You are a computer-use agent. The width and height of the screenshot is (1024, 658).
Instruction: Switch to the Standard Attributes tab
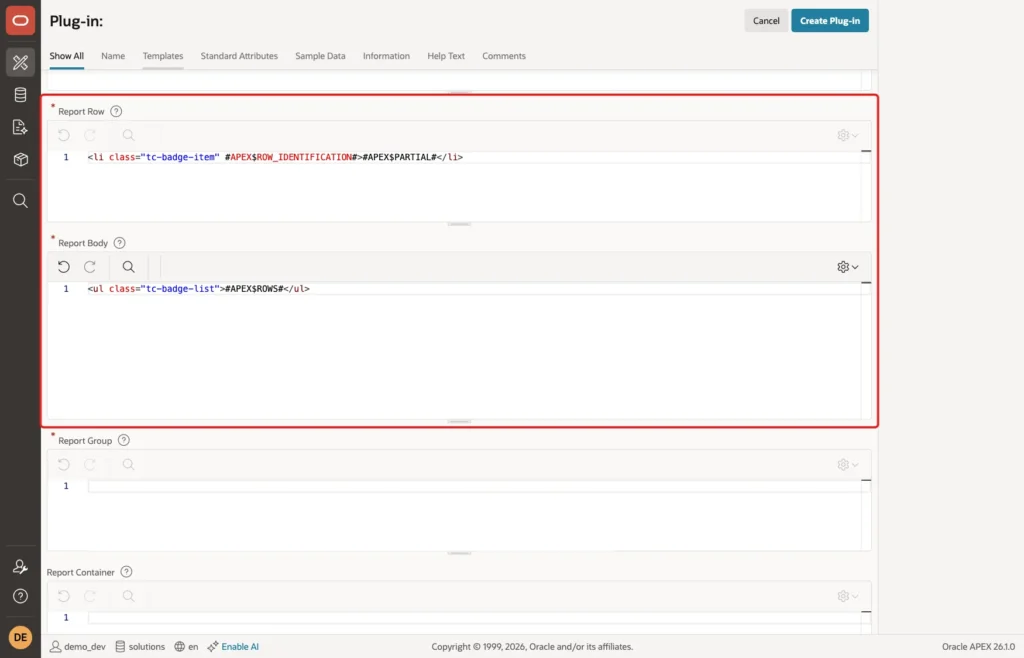coord(239,56)
